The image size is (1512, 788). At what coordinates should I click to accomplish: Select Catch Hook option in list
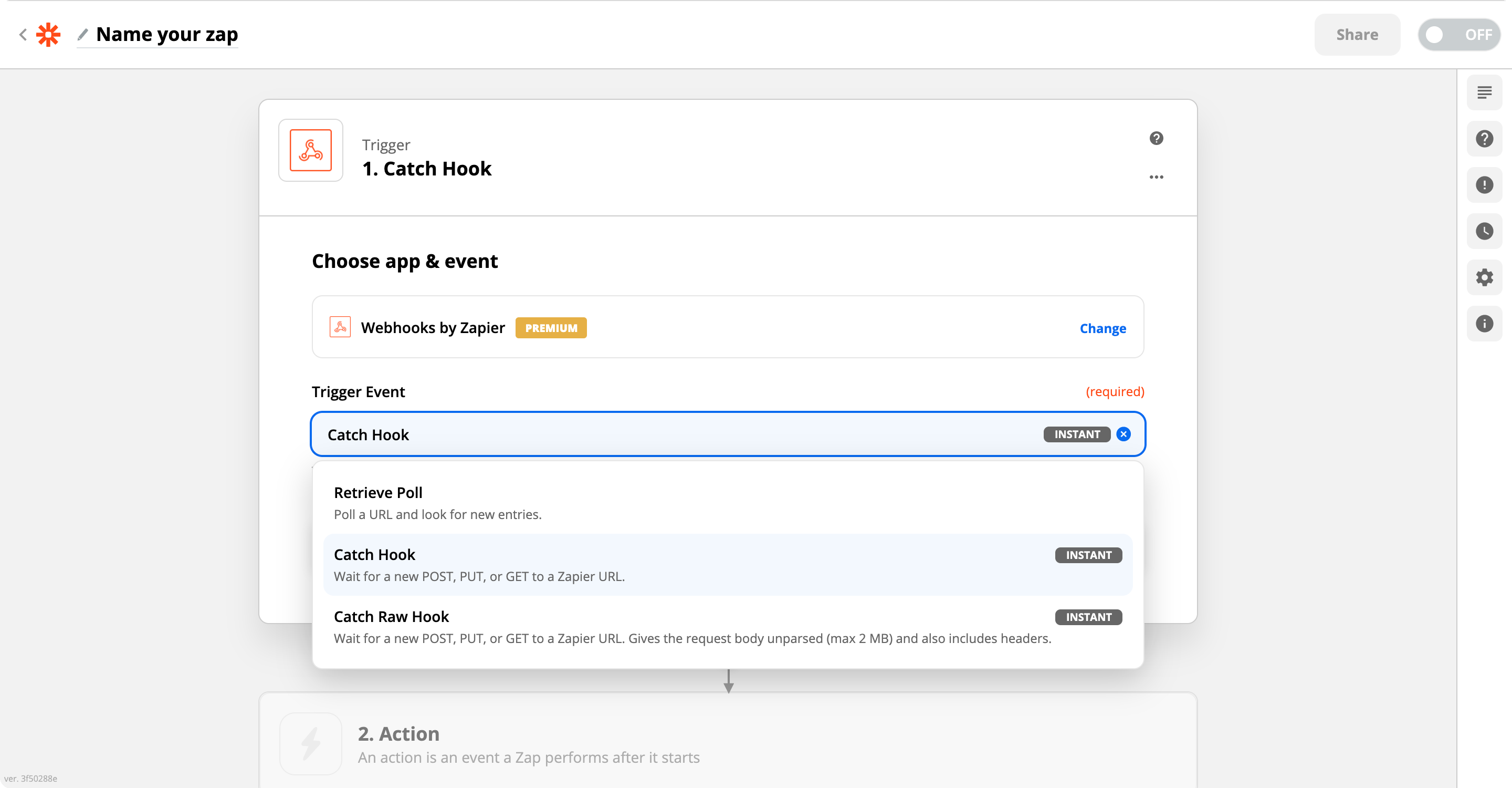click(x=727, y=564)
